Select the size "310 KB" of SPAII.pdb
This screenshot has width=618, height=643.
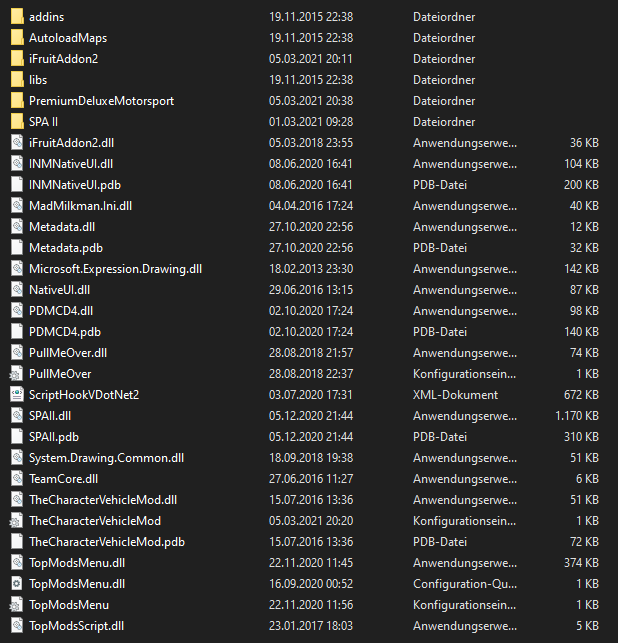click(x=582, y=437)
